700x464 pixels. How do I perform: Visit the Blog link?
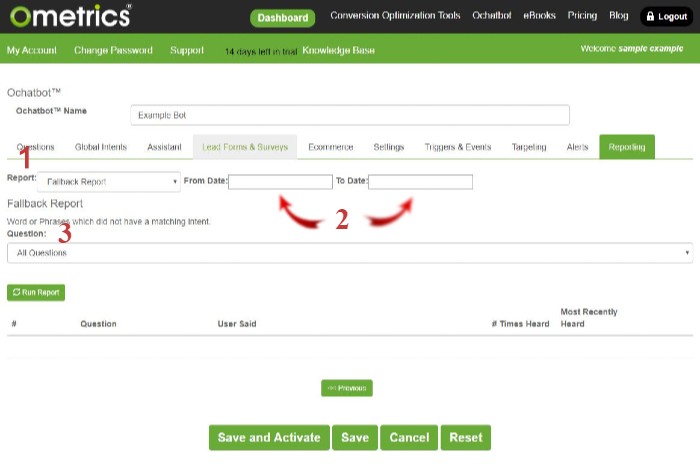coord(618,15)
